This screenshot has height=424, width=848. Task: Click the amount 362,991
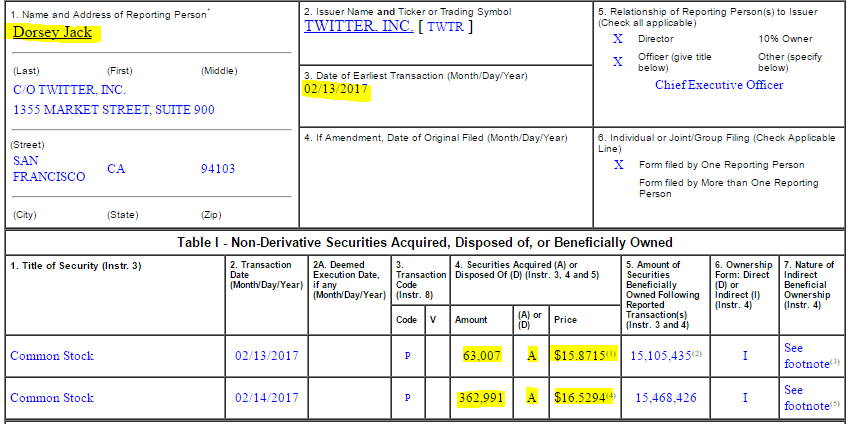481,399
